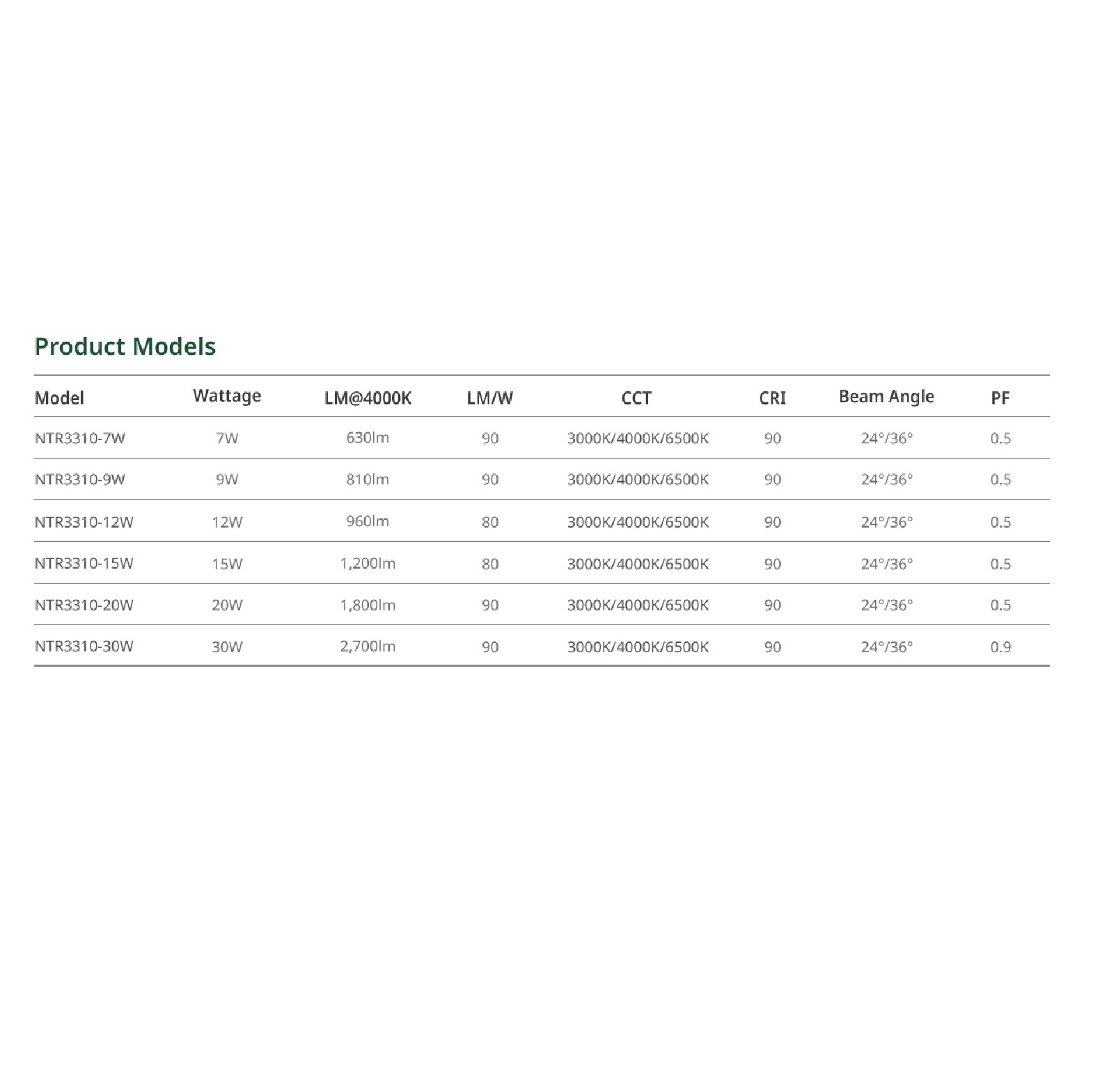Click the CCT column header
1093x1092 pixels.
[x=636, y=398]
